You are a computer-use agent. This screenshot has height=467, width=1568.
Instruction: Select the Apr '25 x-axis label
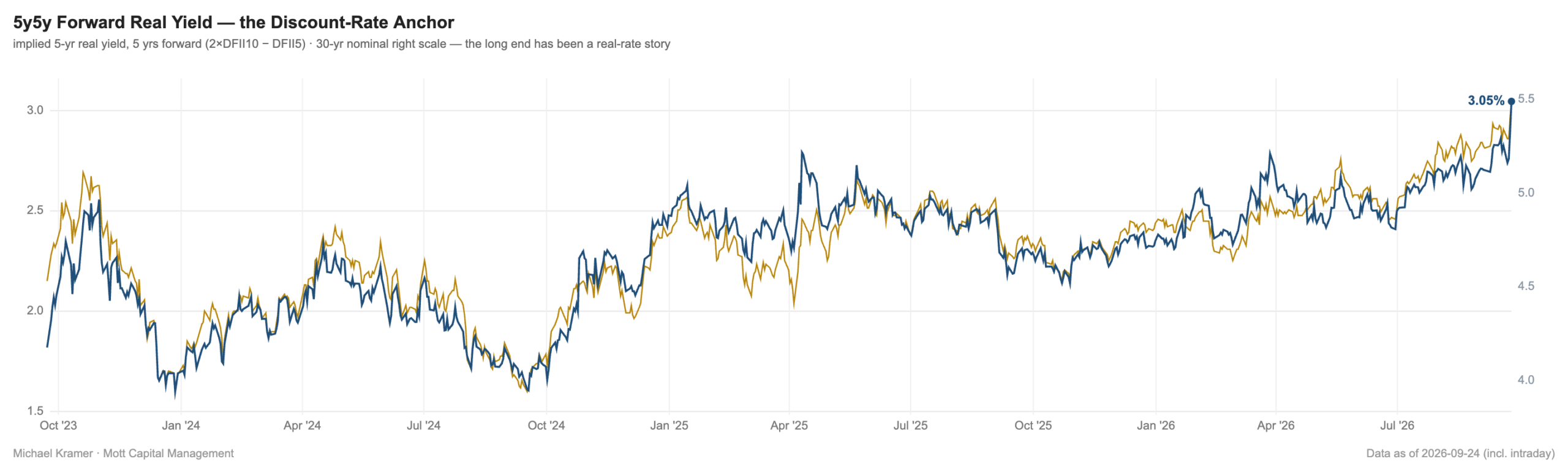click(x=789, y=425)
